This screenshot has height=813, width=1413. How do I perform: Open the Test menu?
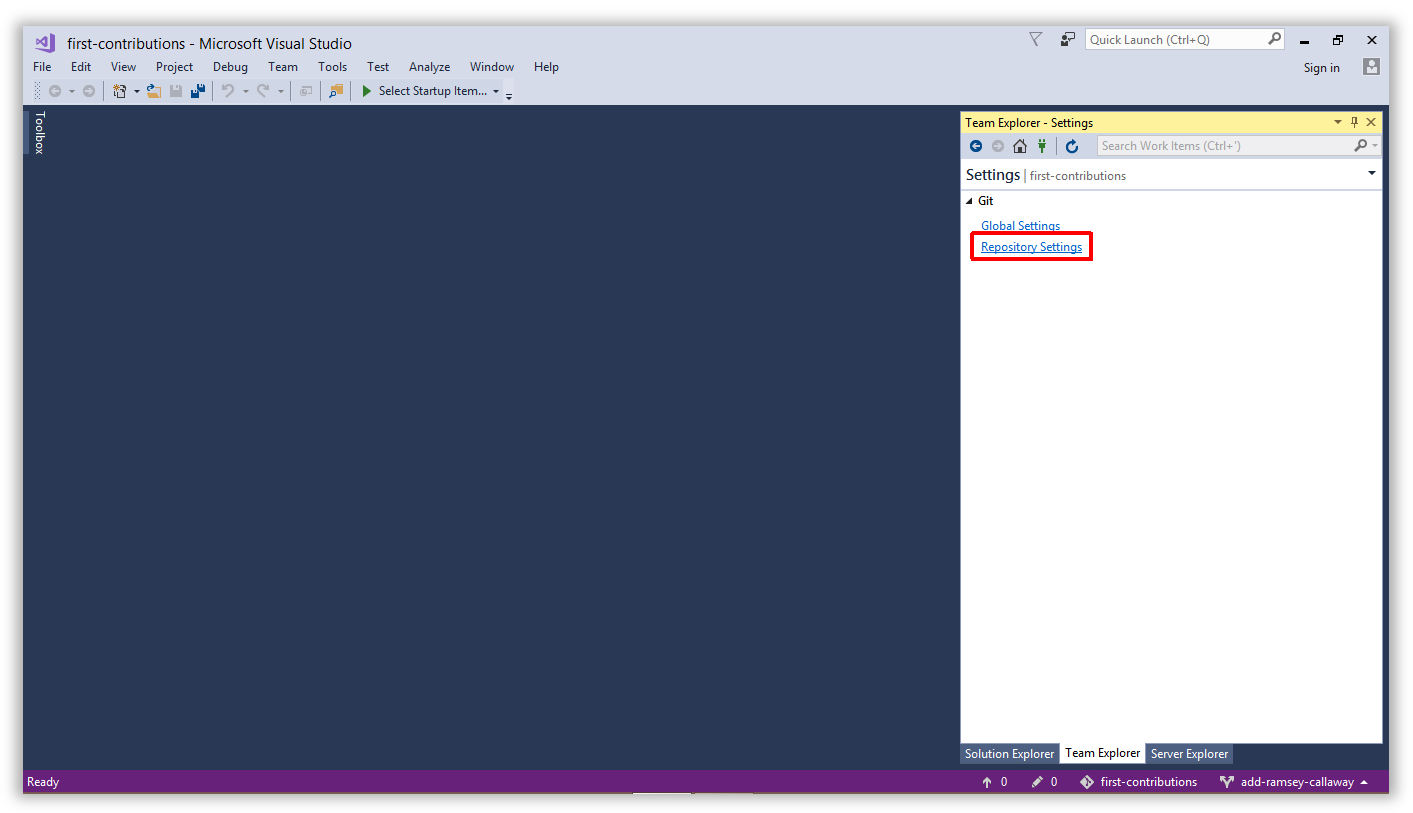pyautogui.click(x=378, y=67)
